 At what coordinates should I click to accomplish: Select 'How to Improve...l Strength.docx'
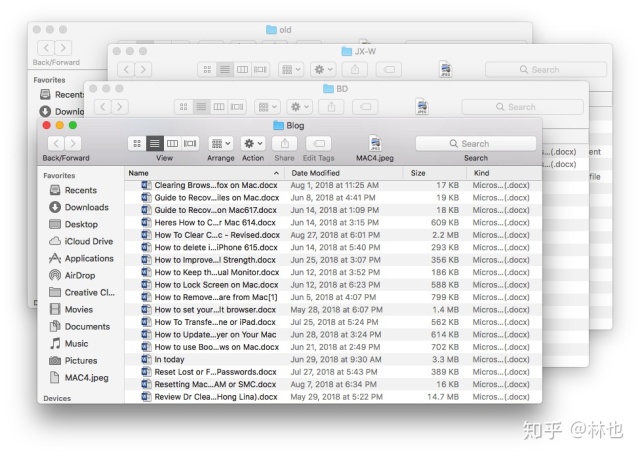[333, 260]
